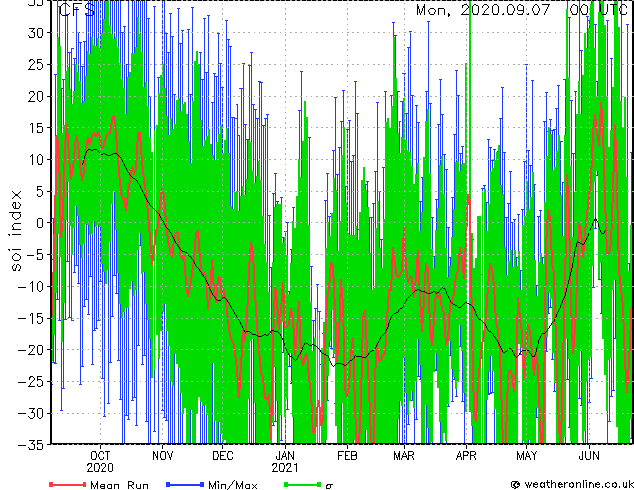Click the 'Min/Max' legend text
Image resolution: width=634 pixels, height=490 pixels.
click(232, 485)
